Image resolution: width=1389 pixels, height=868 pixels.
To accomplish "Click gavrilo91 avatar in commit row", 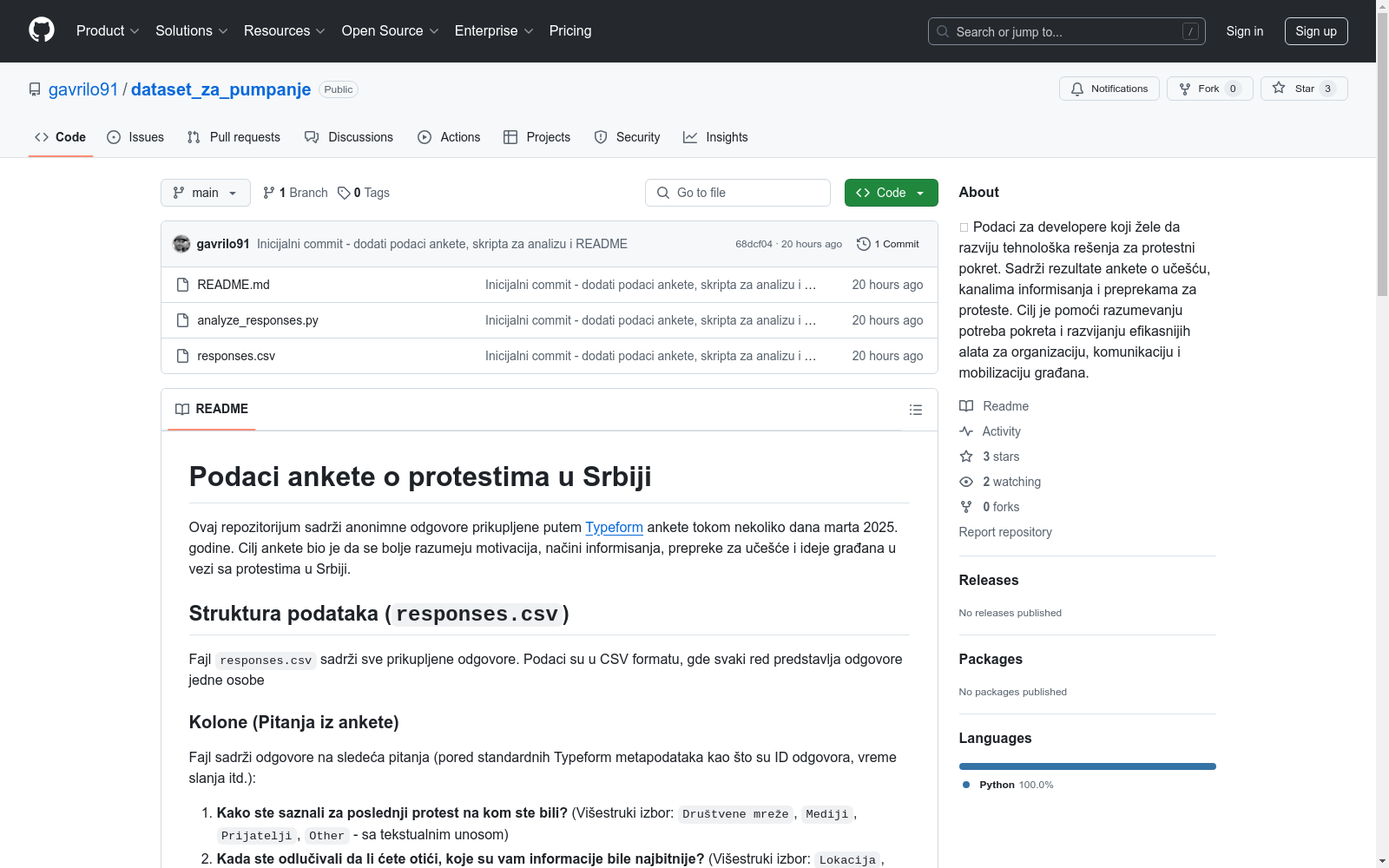I will pos(181,244).
